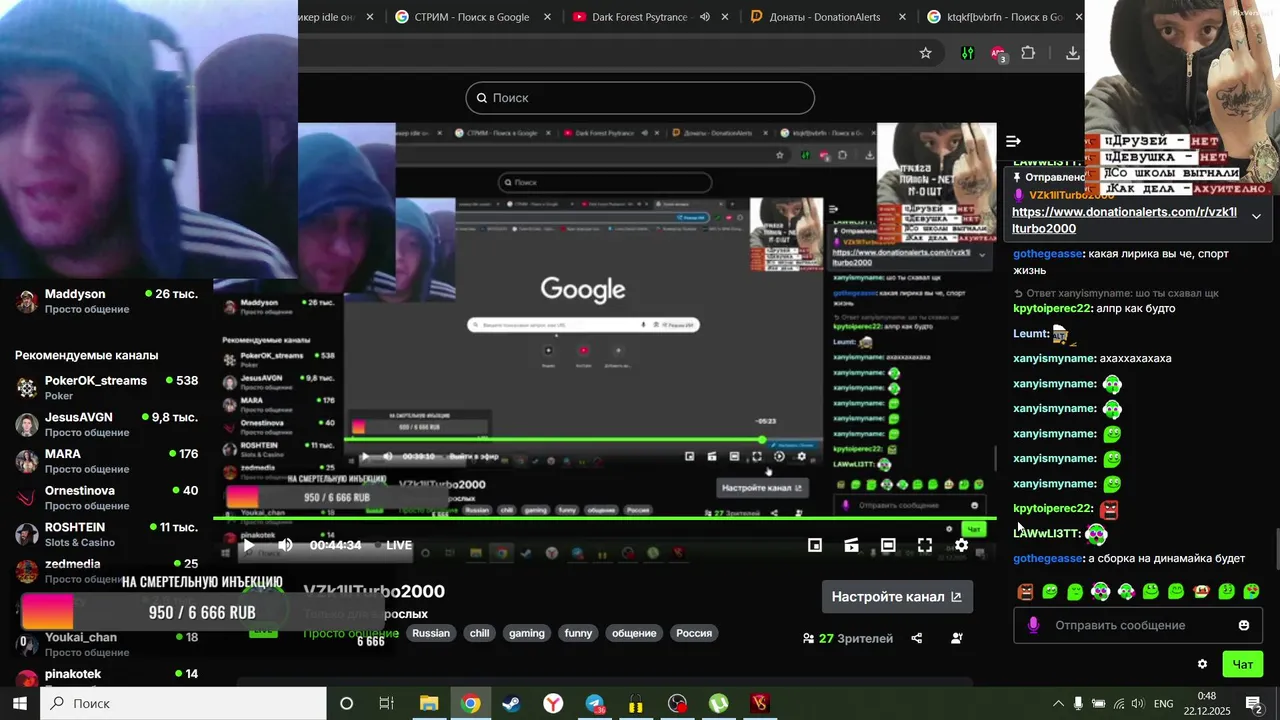Close the Донаты - DonationAlerts tab
Viewport: 1280px width, 720px height.
coord(903,17)
